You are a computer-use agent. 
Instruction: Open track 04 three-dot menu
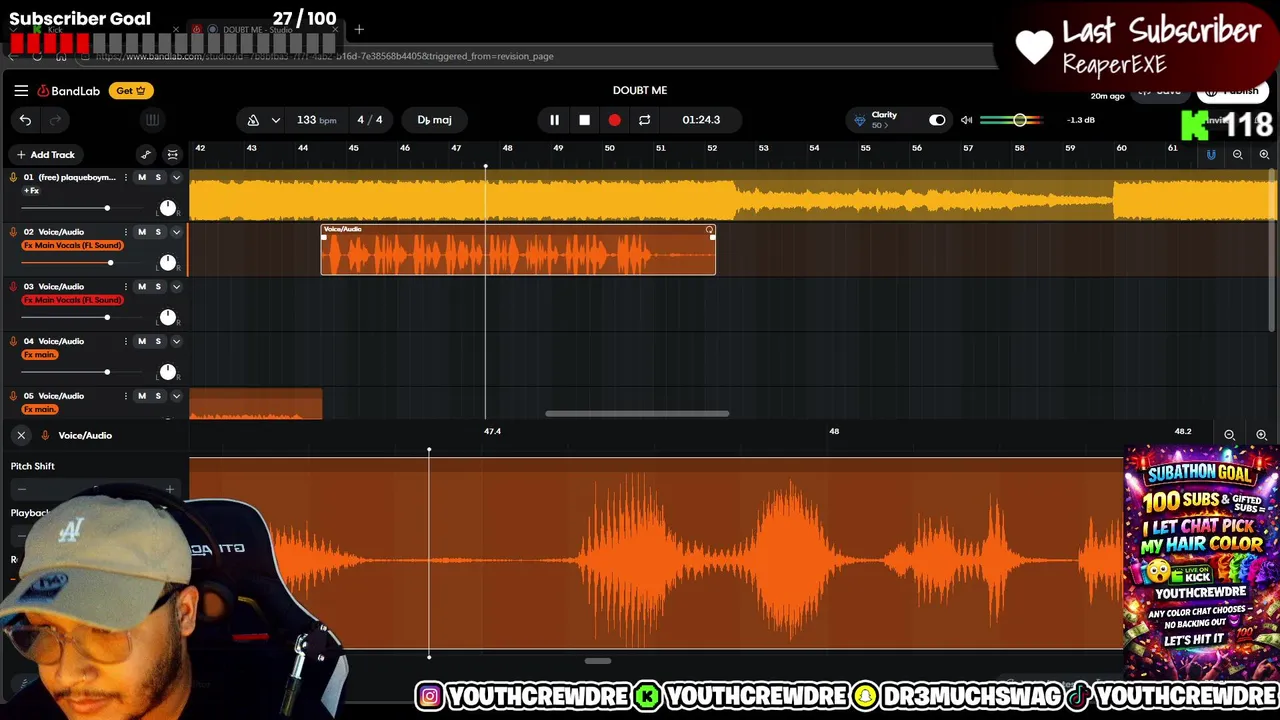pyautogui.click(x=125, y=342)
